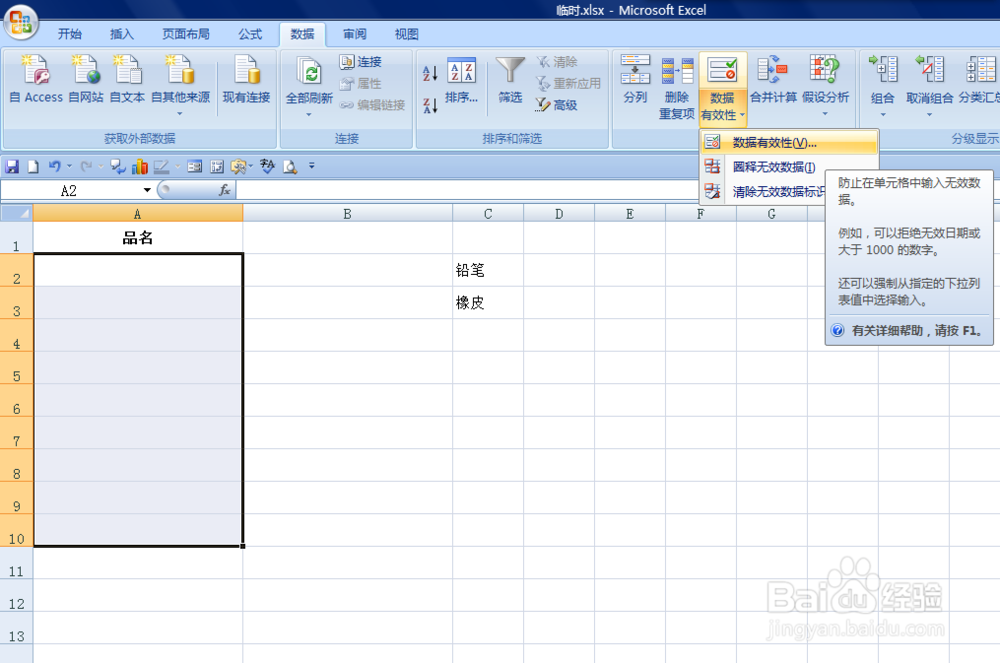Screen dimensions: 1000x663
Task: Open existing connections (现有连接)
Action: (x=246, y=80)
